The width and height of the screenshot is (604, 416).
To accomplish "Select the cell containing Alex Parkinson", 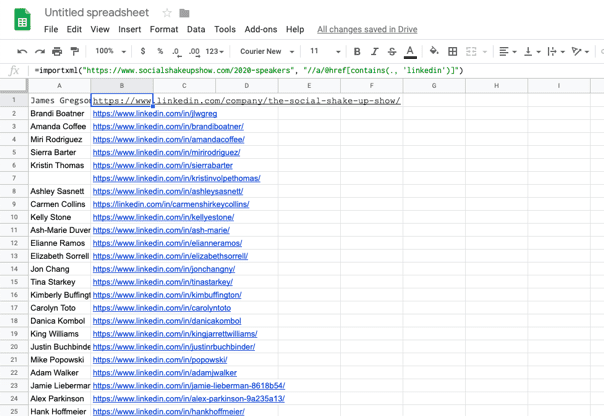I will (x=59, y=399).
